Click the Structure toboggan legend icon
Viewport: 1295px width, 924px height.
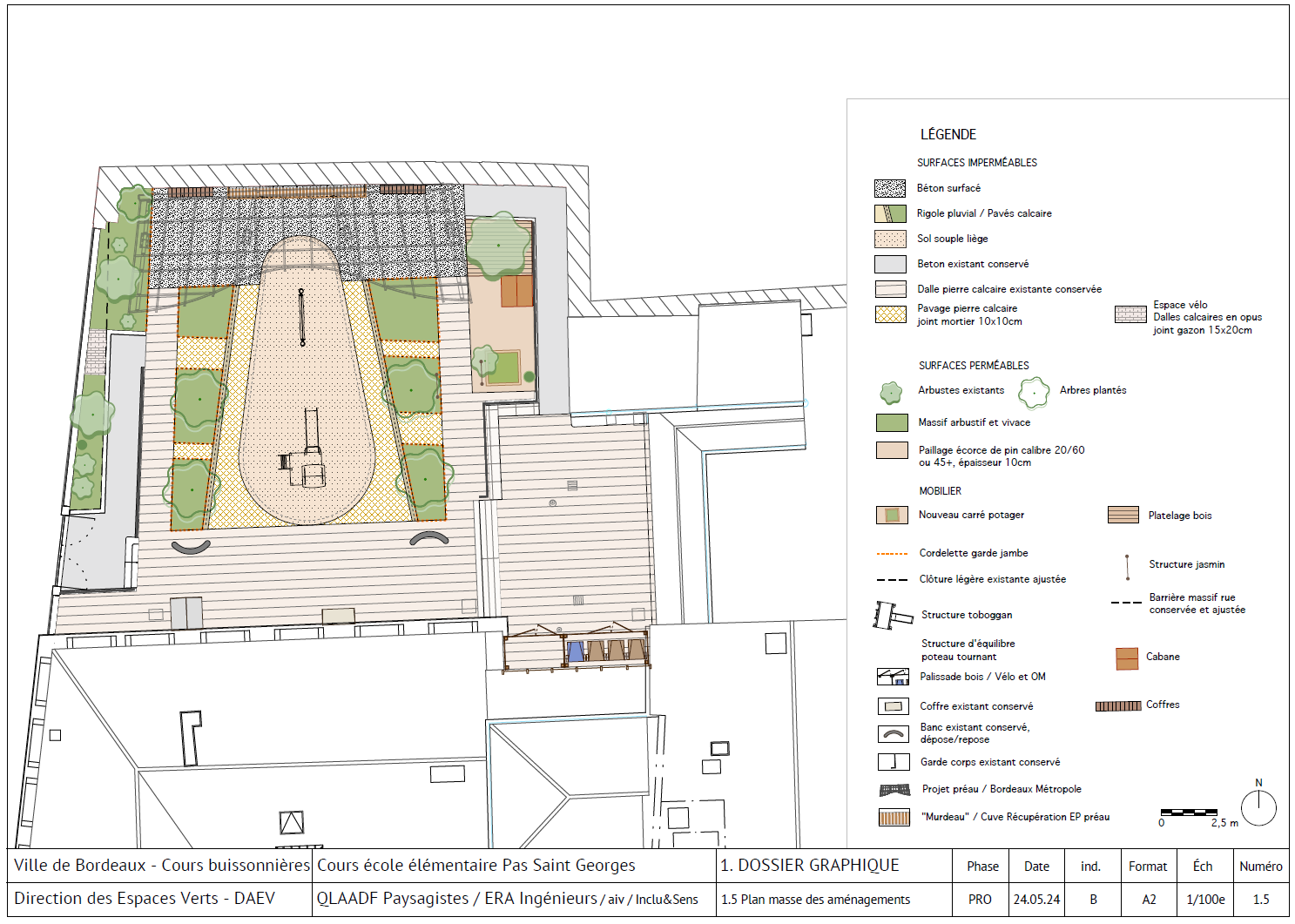[x=892, y=615]
